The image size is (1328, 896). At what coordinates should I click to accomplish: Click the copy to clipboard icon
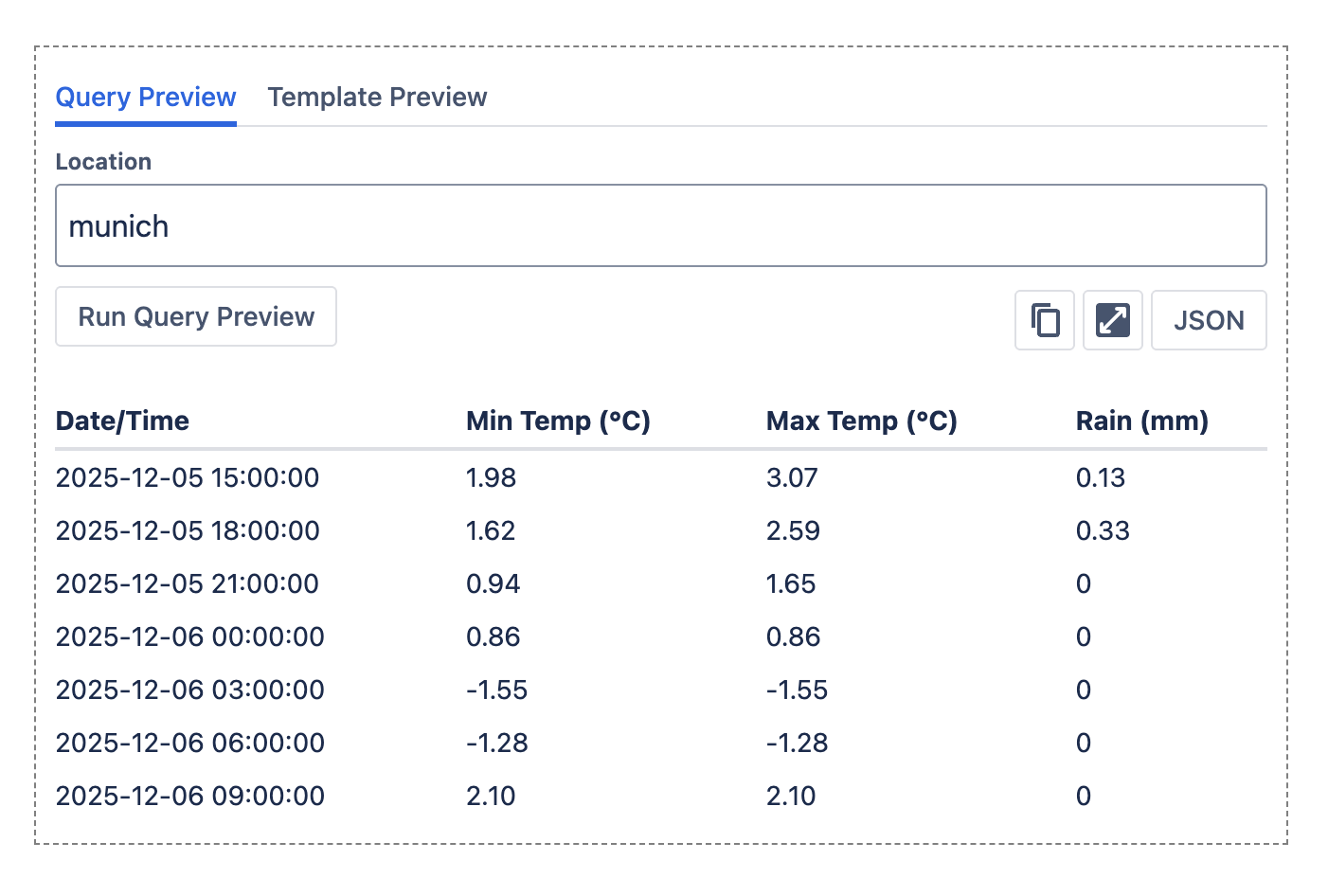click(1044, 320)
